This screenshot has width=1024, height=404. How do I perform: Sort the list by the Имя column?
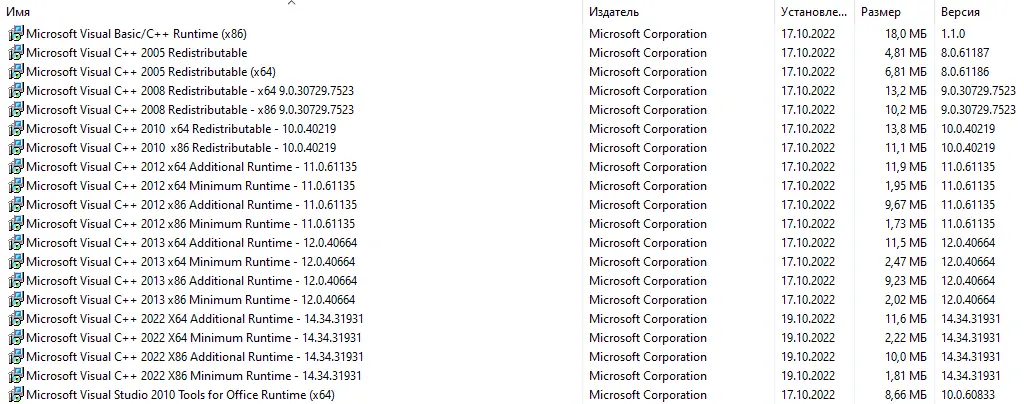pyautogui.click(x=18, y=12)
